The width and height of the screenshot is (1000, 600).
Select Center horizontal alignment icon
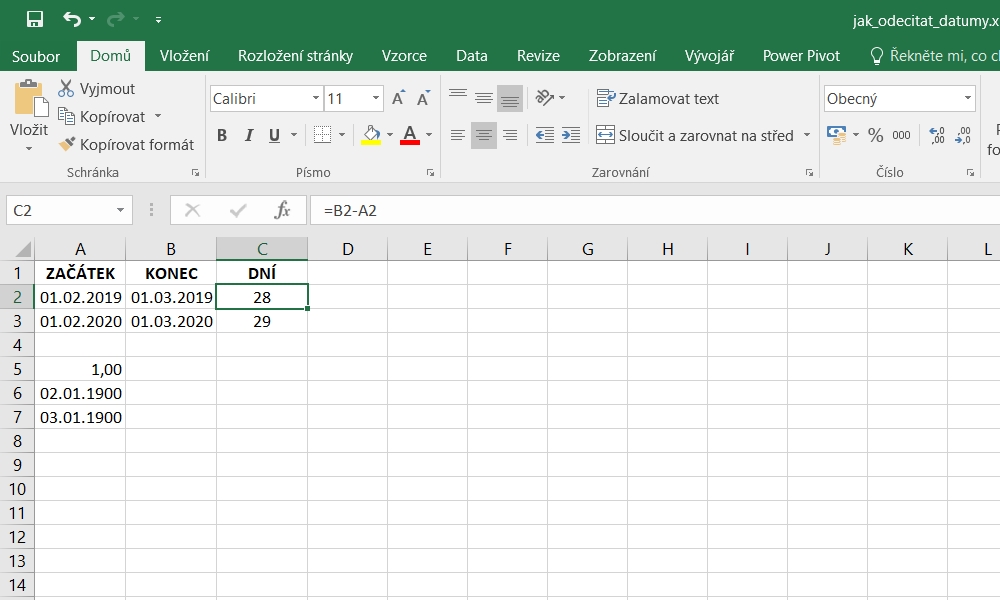click(484, 135)
